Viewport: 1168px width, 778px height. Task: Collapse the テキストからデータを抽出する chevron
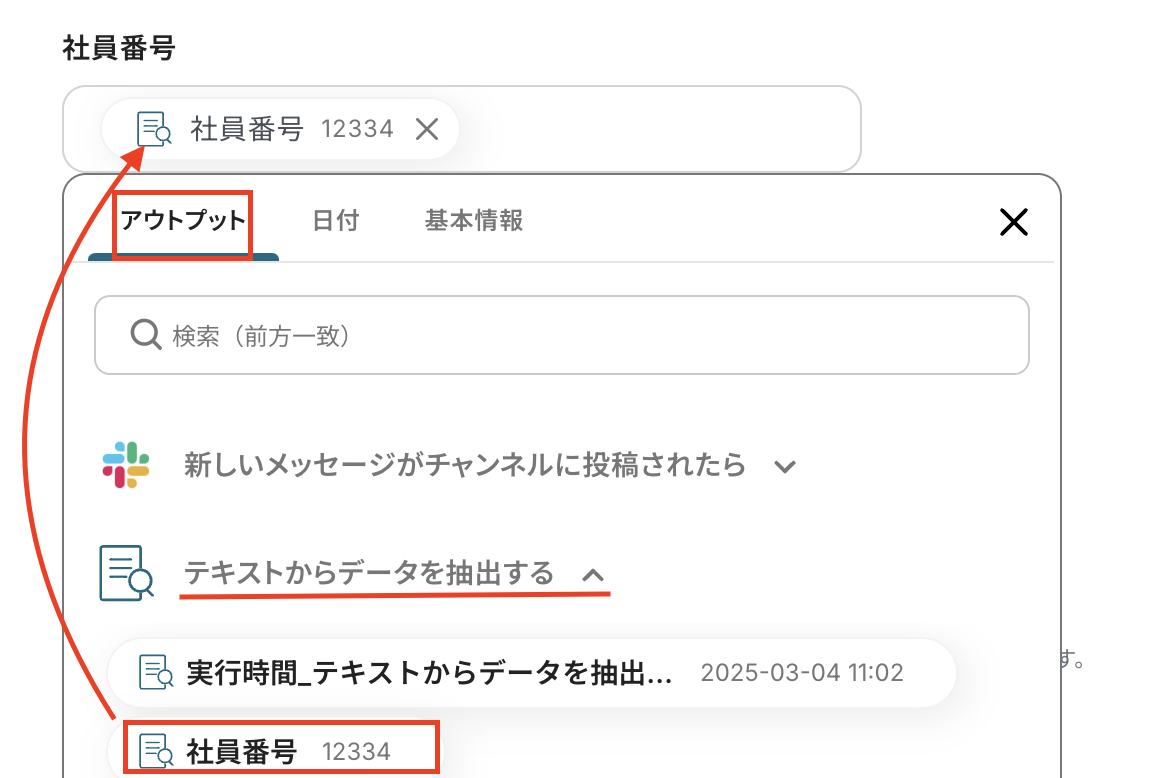click(593, 574)
